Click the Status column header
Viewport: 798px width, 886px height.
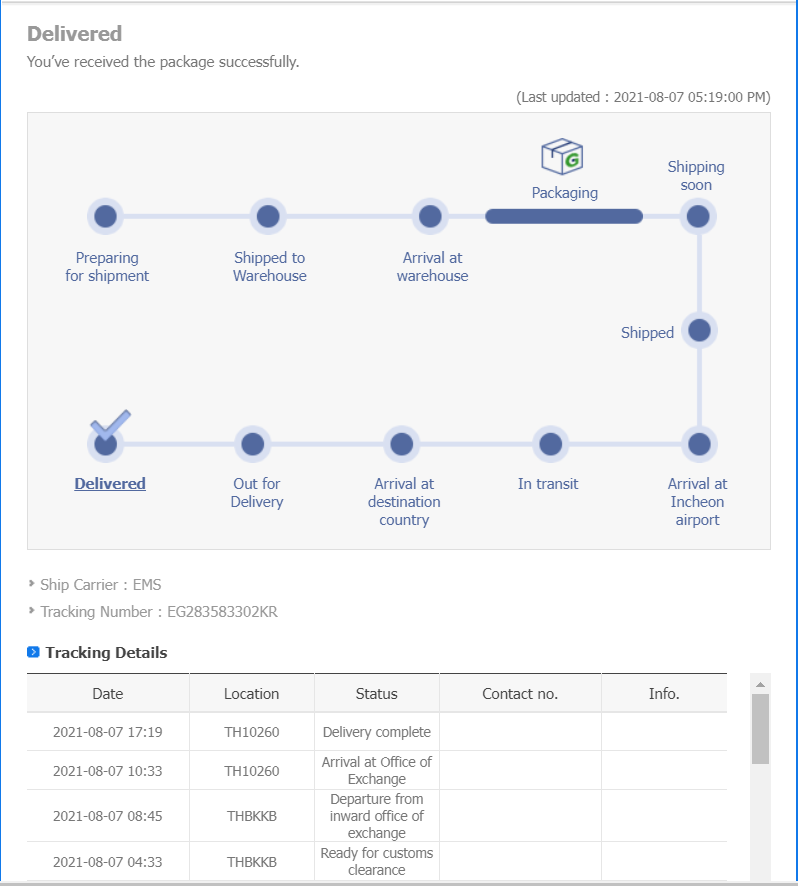click(376, 693)
